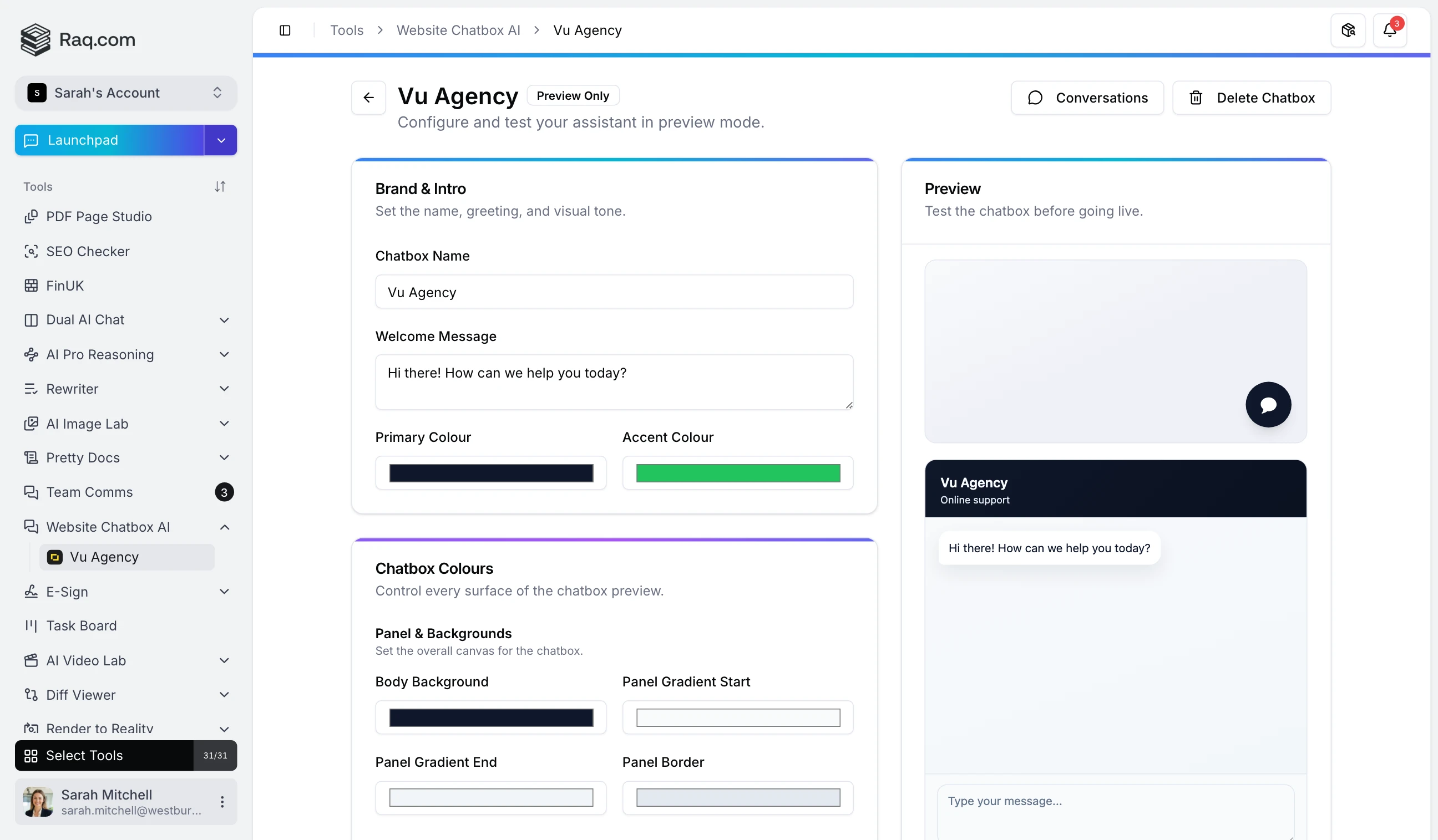Click the sort icon next to Tools heading
Image resolution: width=1438 pixels, height=840 pixels.
click(x=221, y=186)
